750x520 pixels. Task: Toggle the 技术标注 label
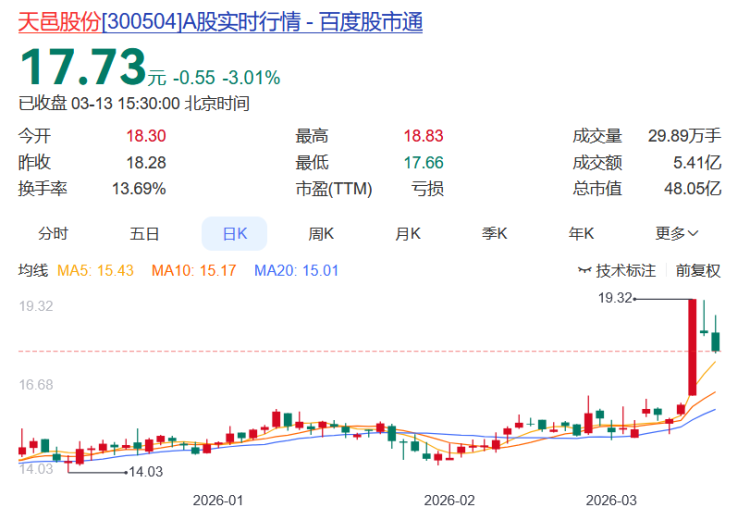(x=626, y=271)
